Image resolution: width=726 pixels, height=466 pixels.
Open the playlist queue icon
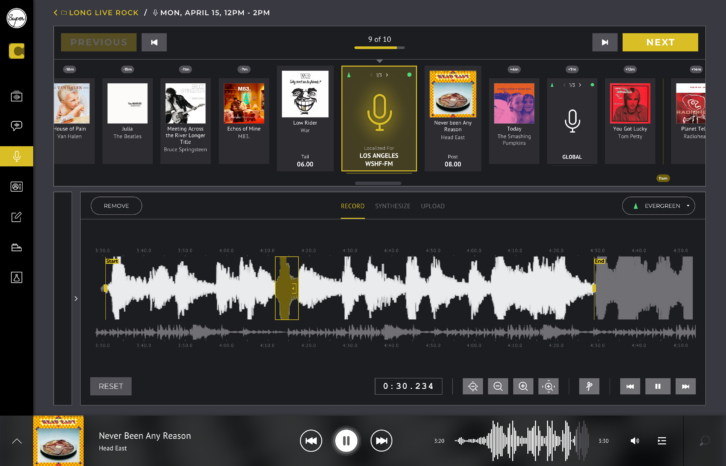[662, 441]
